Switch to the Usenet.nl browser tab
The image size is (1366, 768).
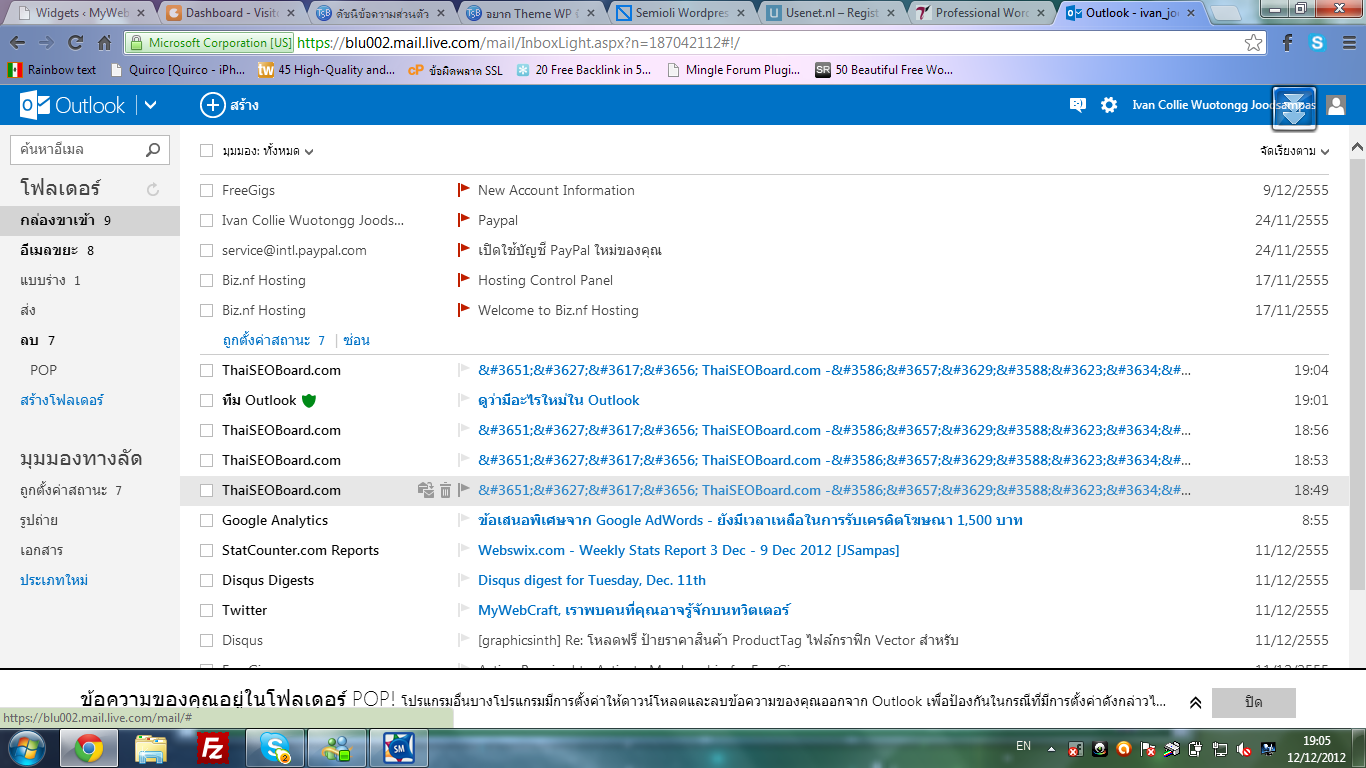[x=829, y=13]
